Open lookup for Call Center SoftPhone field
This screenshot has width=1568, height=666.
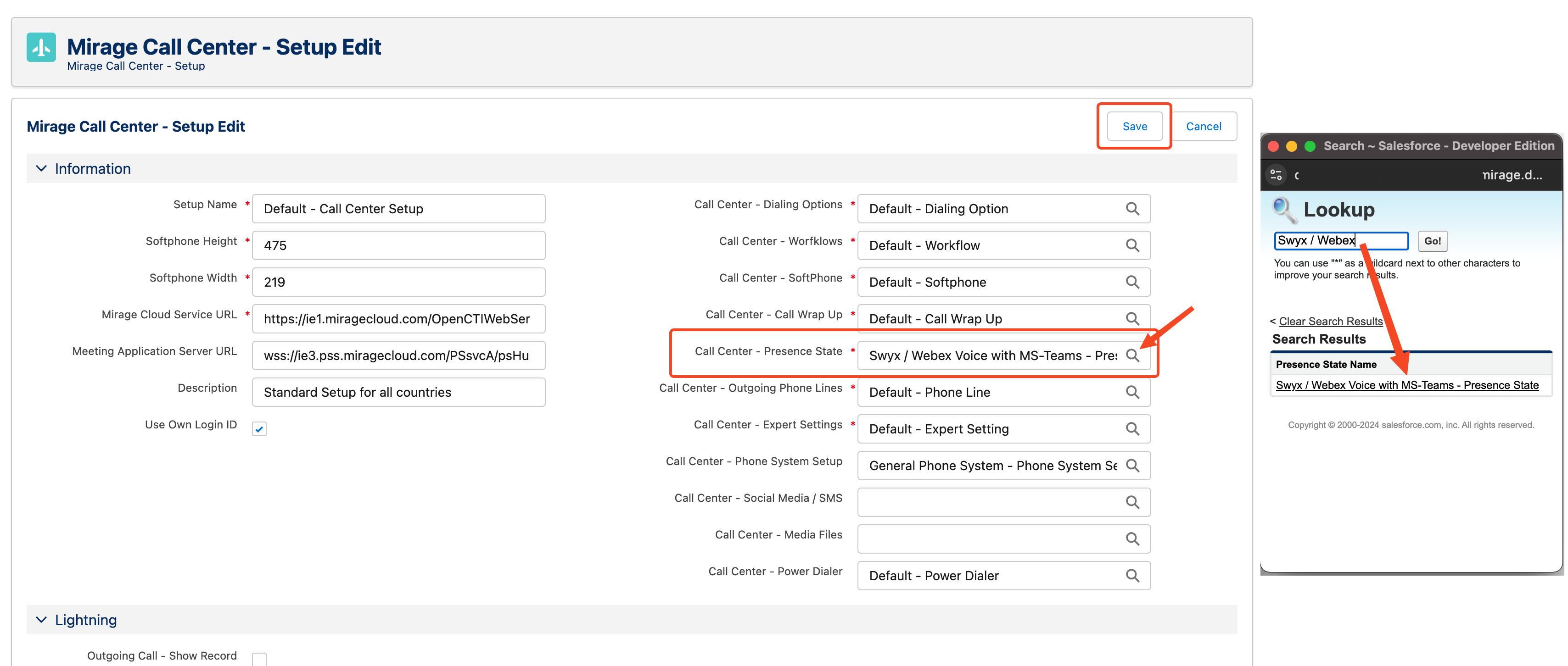(x=1132, y=282)
